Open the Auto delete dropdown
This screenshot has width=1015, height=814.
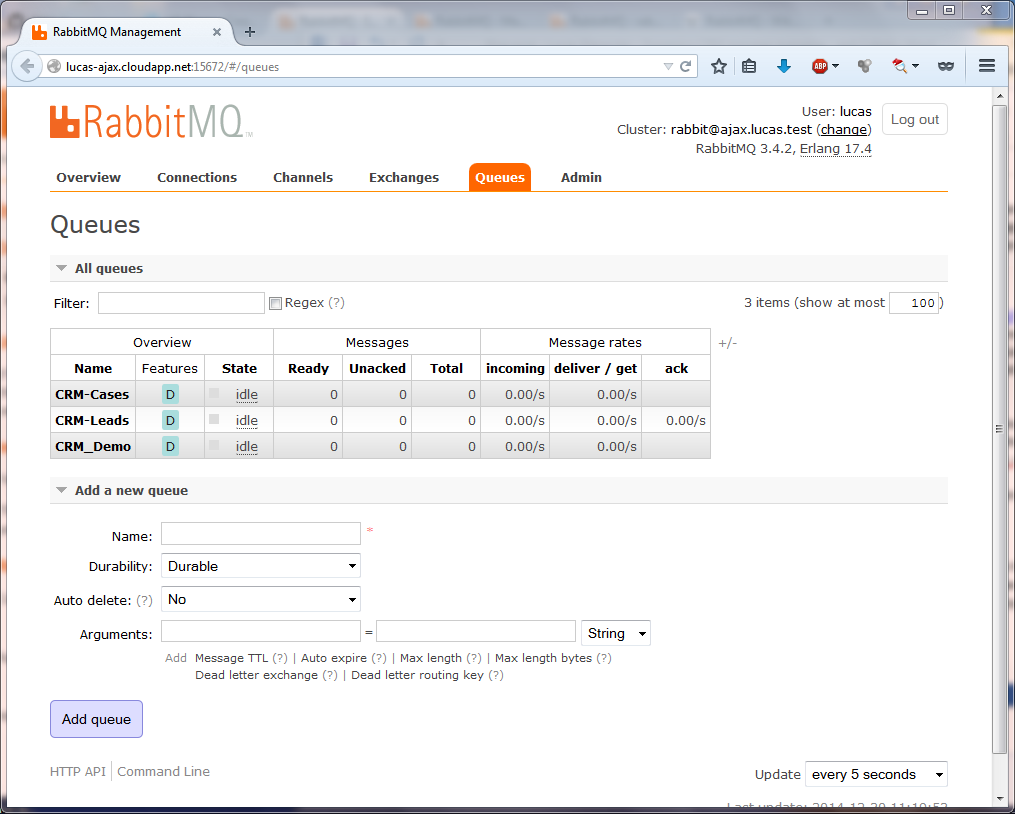click(x=260, y=599)
